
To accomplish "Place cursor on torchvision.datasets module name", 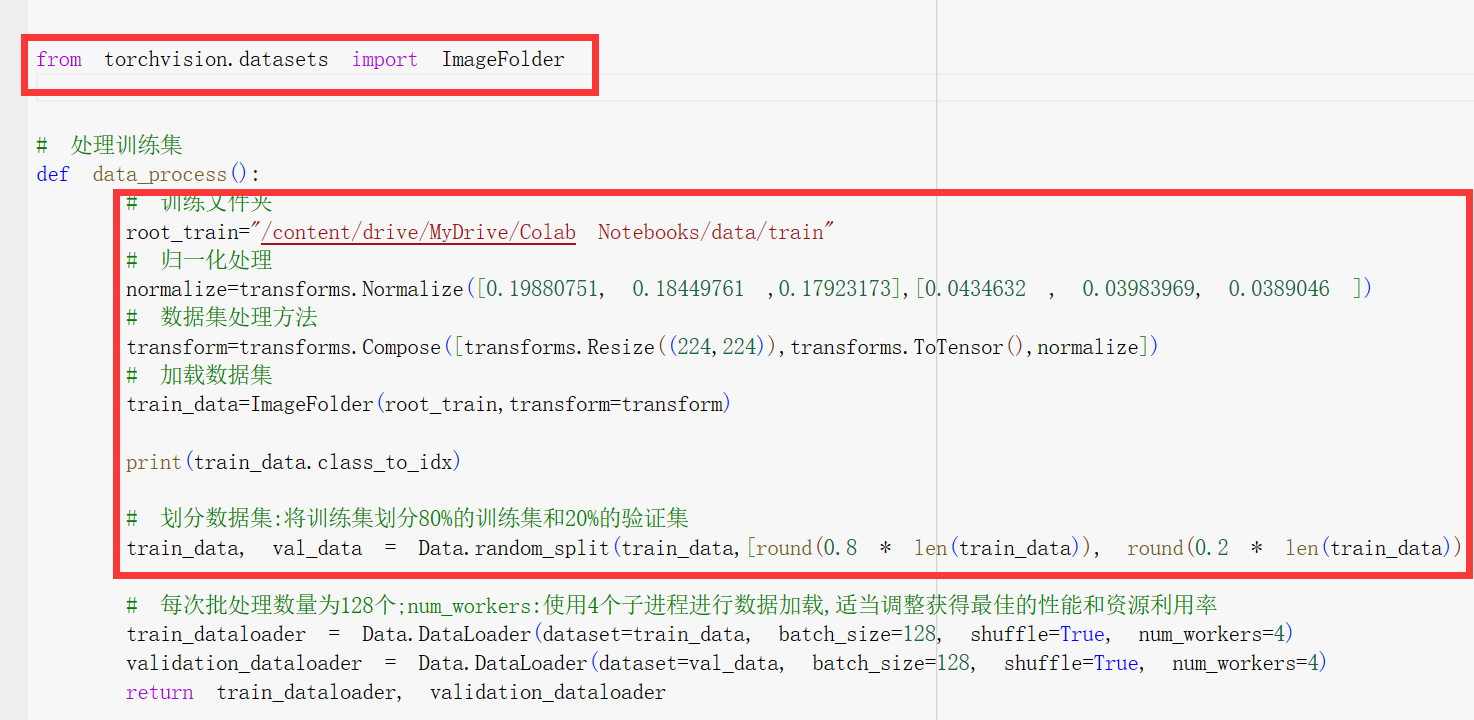I will tap(216, 59).
